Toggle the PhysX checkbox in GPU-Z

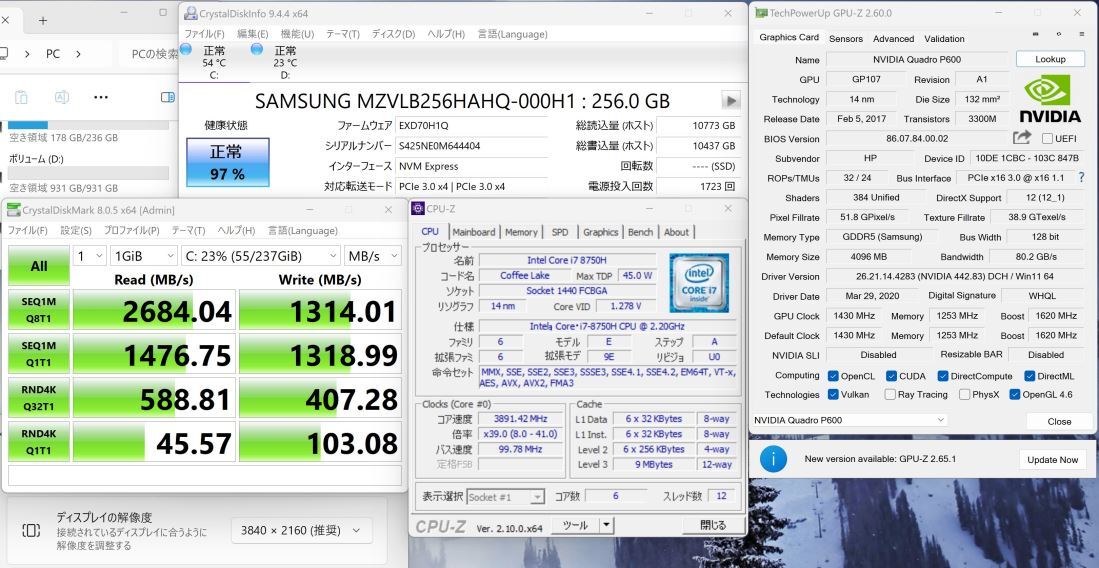click(964, 394)
